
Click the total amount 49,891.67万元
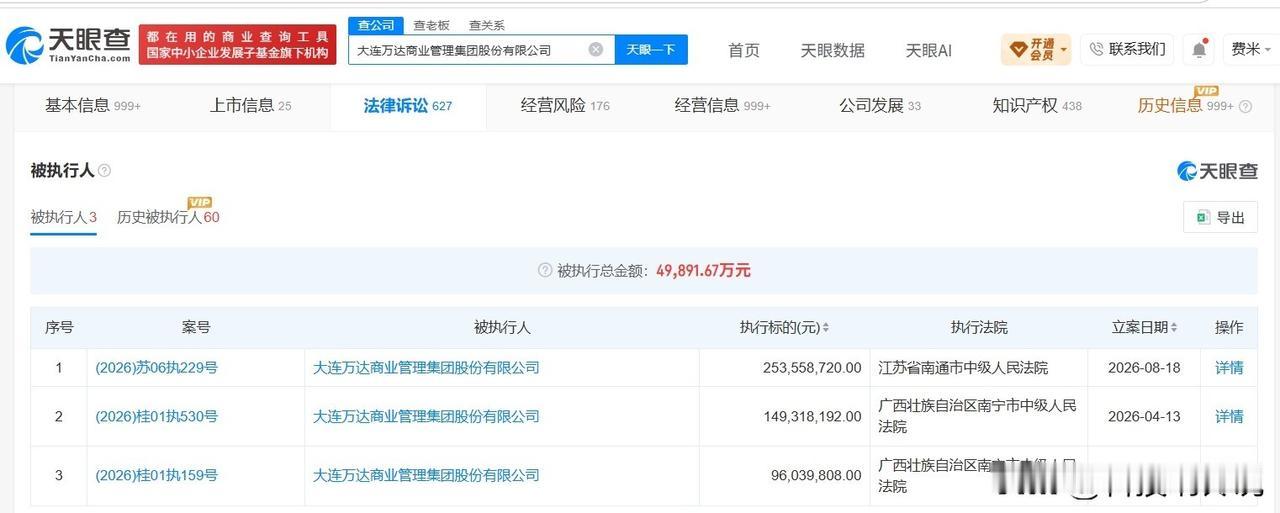[x=703, y=270]
